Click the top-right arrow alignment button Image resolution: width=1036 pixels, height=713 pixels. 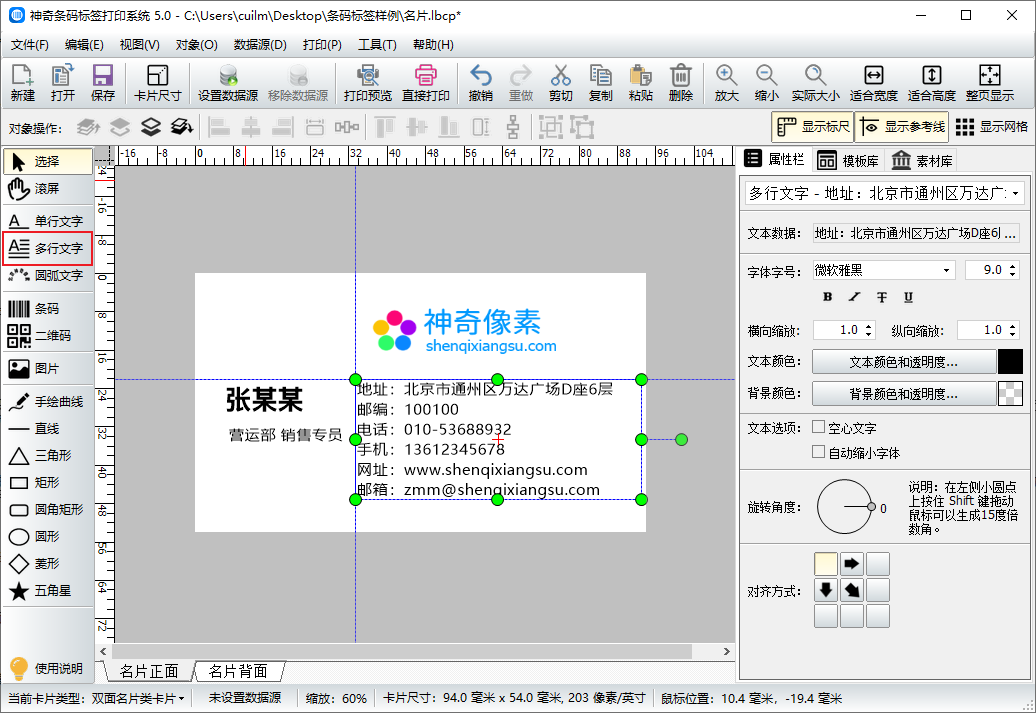click(x=852, y=564)
